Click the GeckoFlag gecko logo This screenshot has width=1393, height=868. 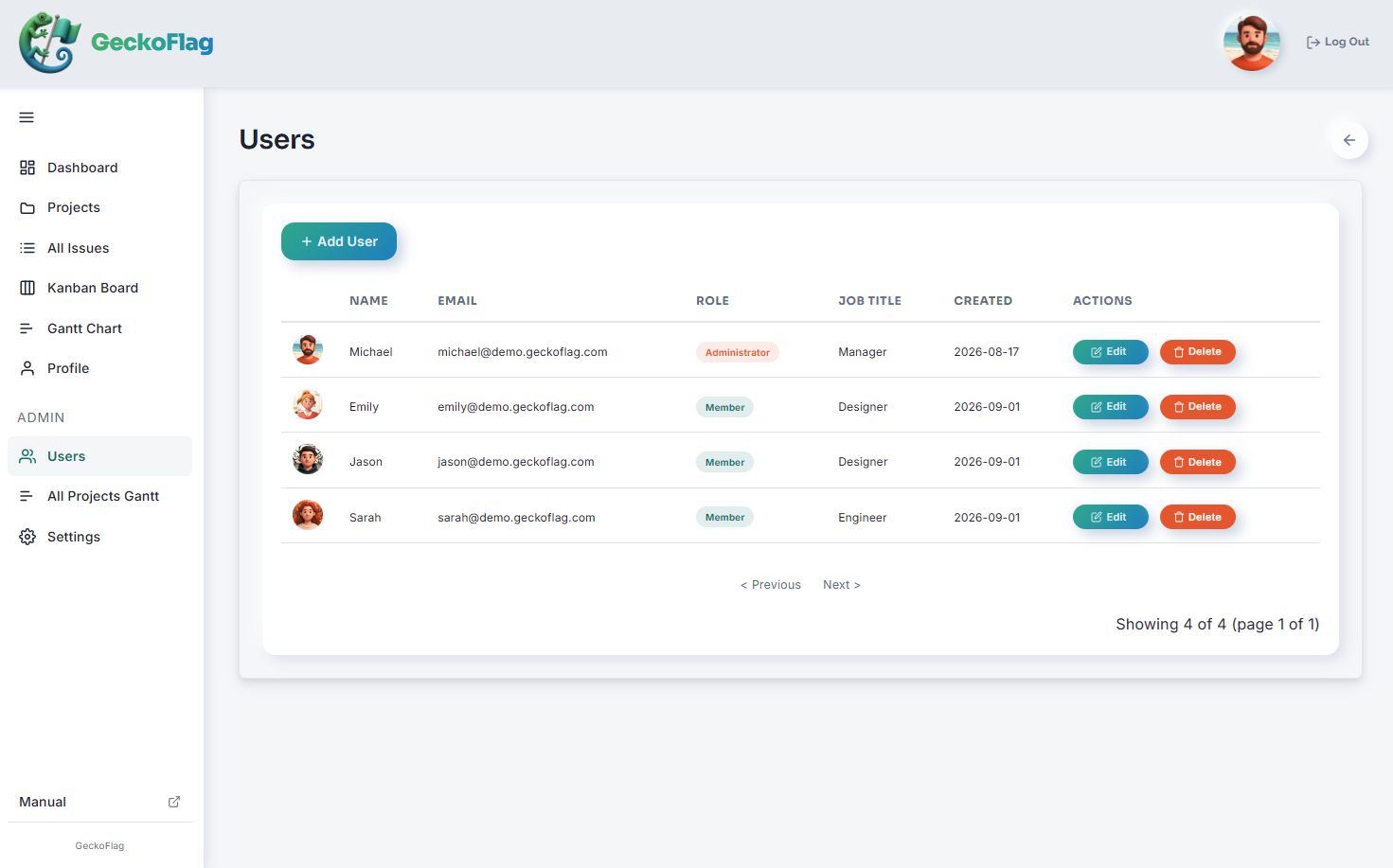point(49,43)
